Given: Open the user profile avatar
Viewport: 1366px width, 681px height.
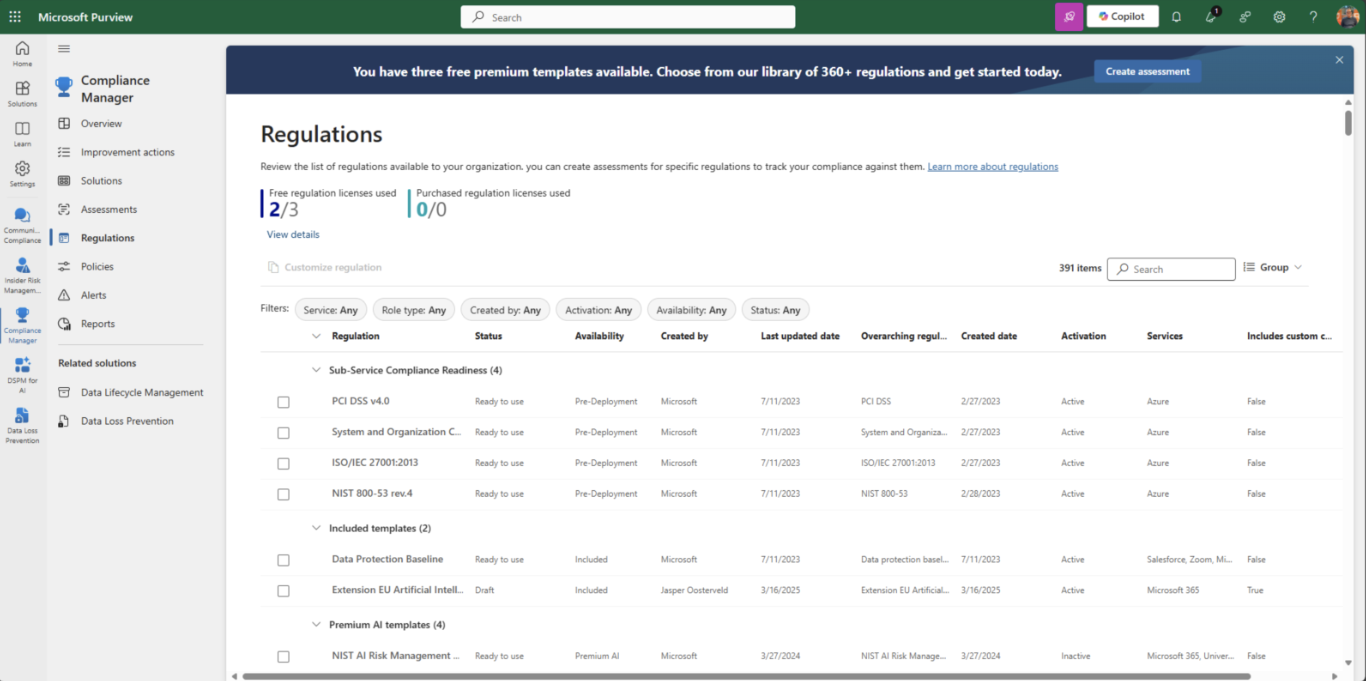Looking at the screenshot, I should click(1347, 17).
